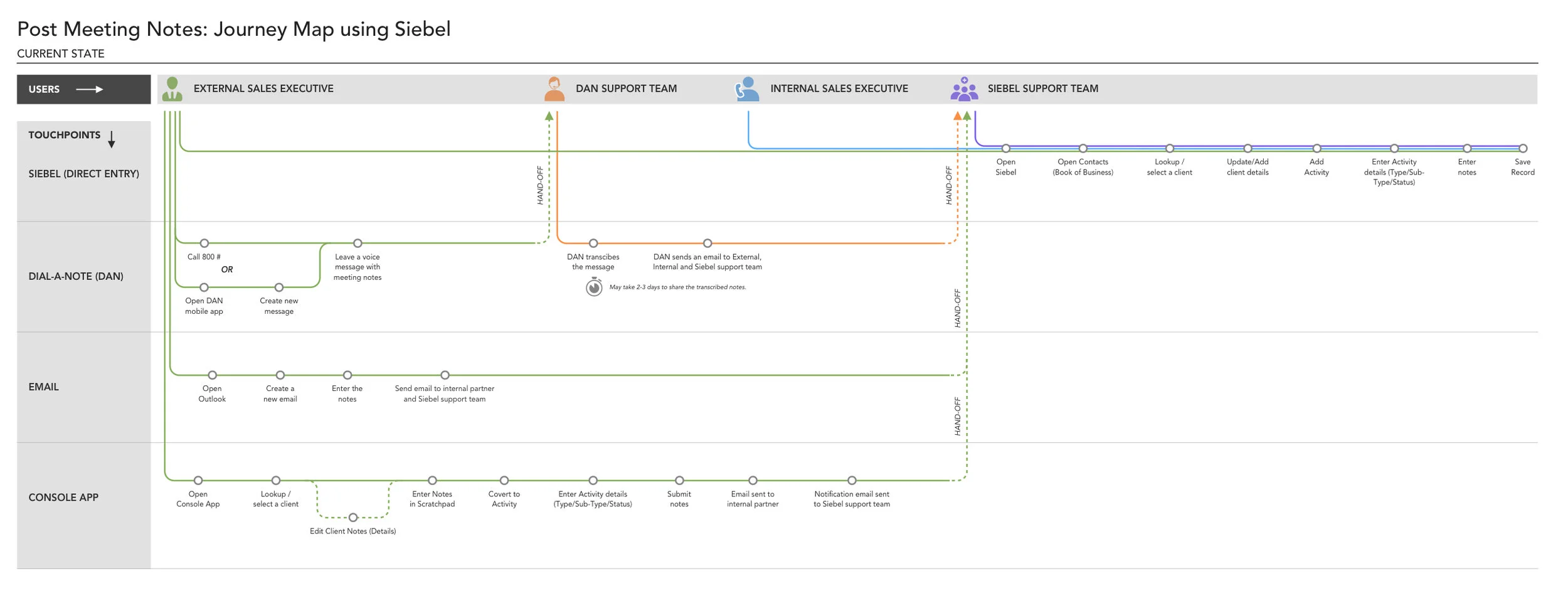This screenshot has height=593, width=1568.
Task: Click the Enter Notes in Scratchpad node
Action: coord(432,481)
